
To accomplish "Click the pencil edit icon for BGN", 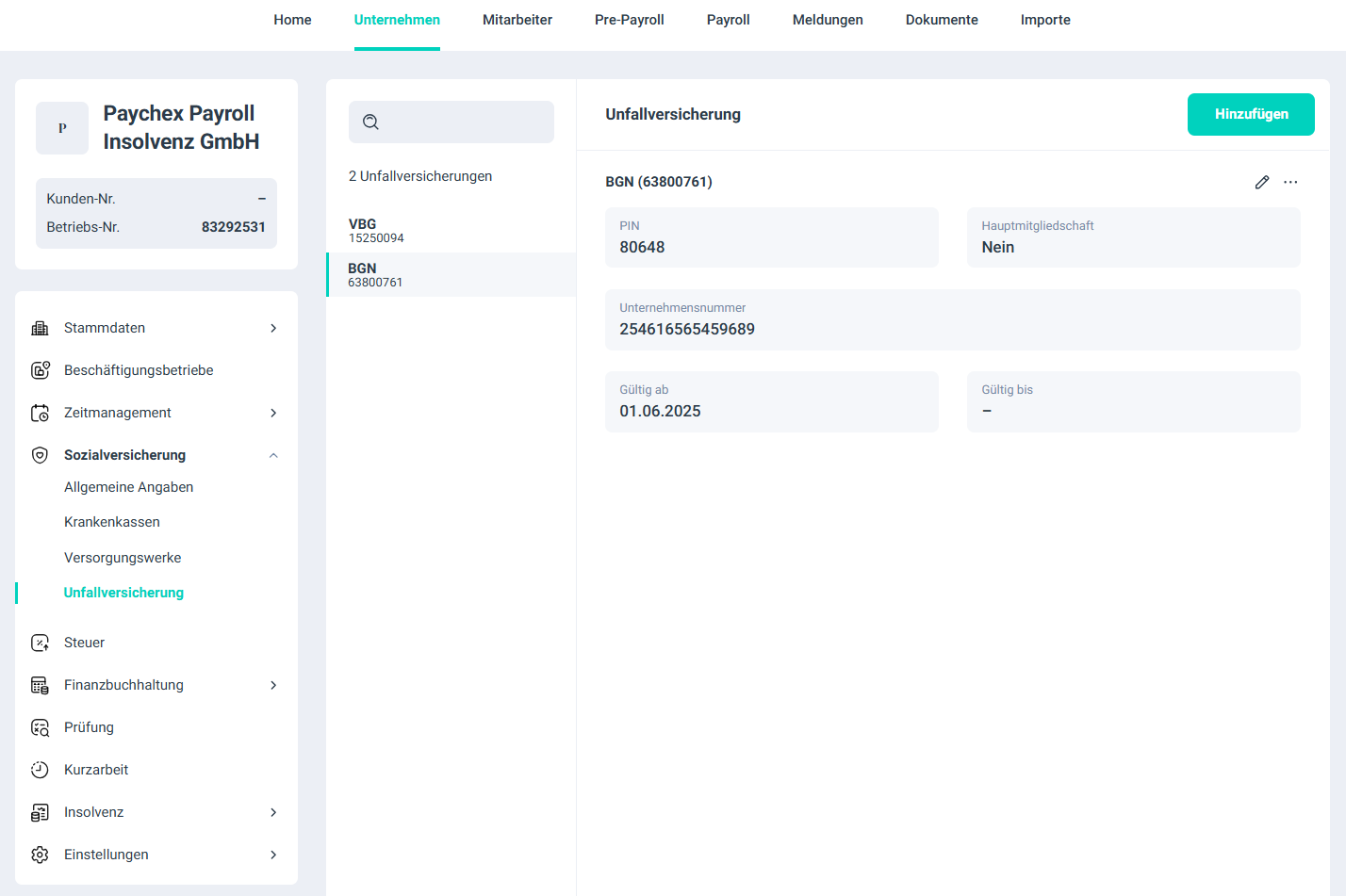I will [1261, 182].
